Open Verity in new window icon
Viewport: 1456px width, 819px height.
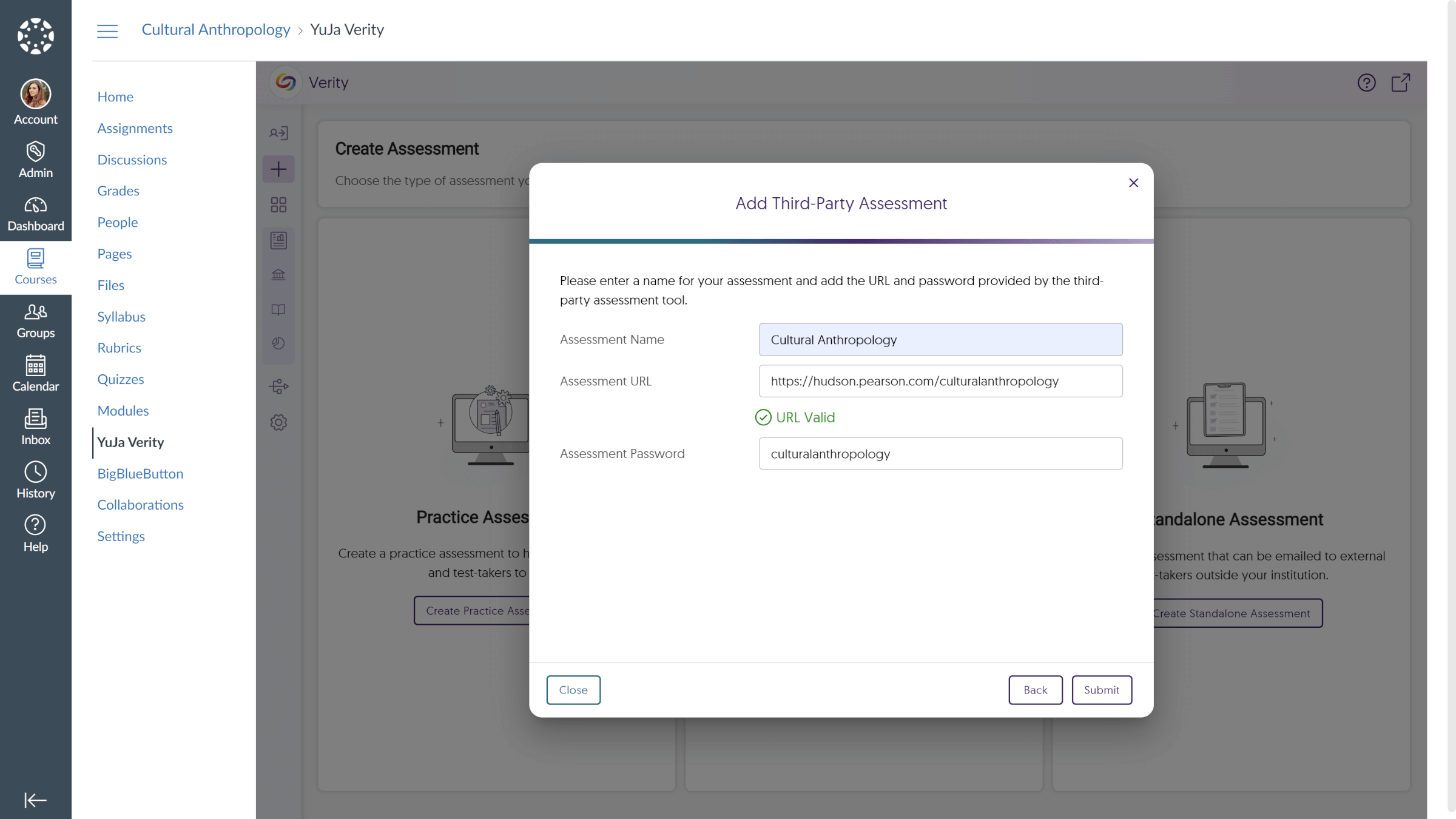1401,83
